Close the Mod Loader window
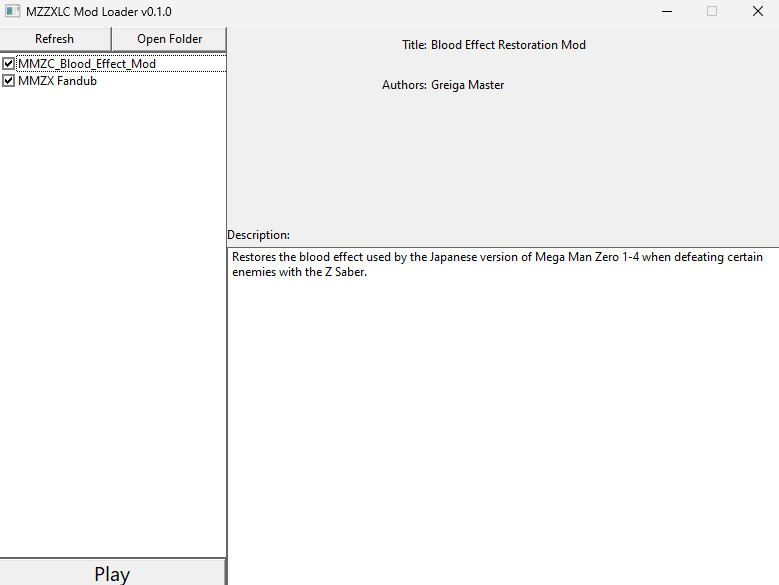The width and height of the screenshot is (779, 585). (757, 11)
